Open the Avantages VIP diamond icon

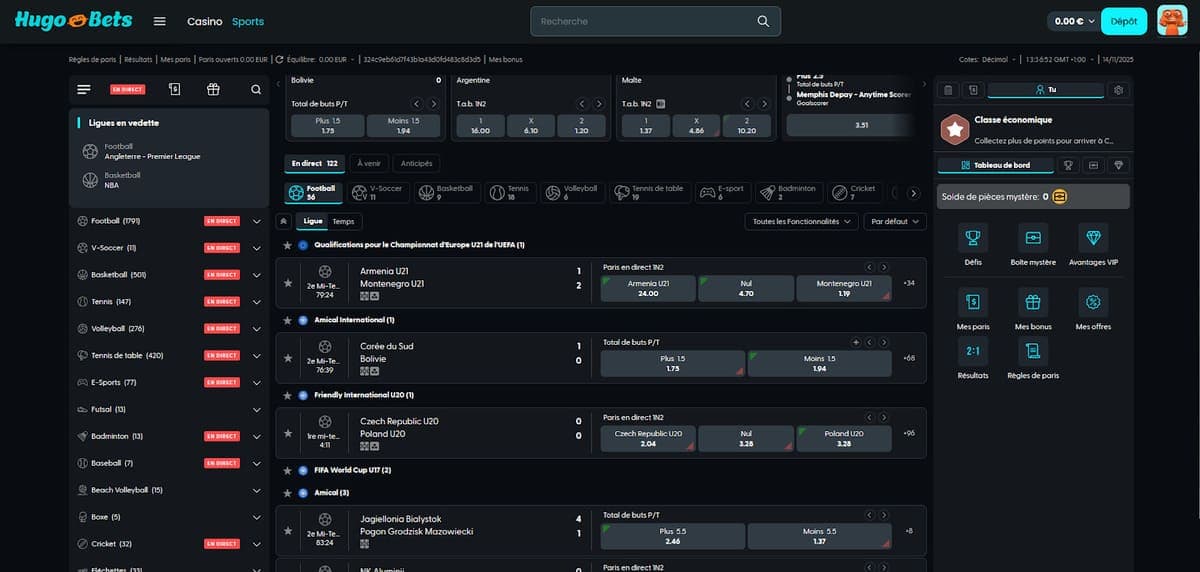(1093, 238)
